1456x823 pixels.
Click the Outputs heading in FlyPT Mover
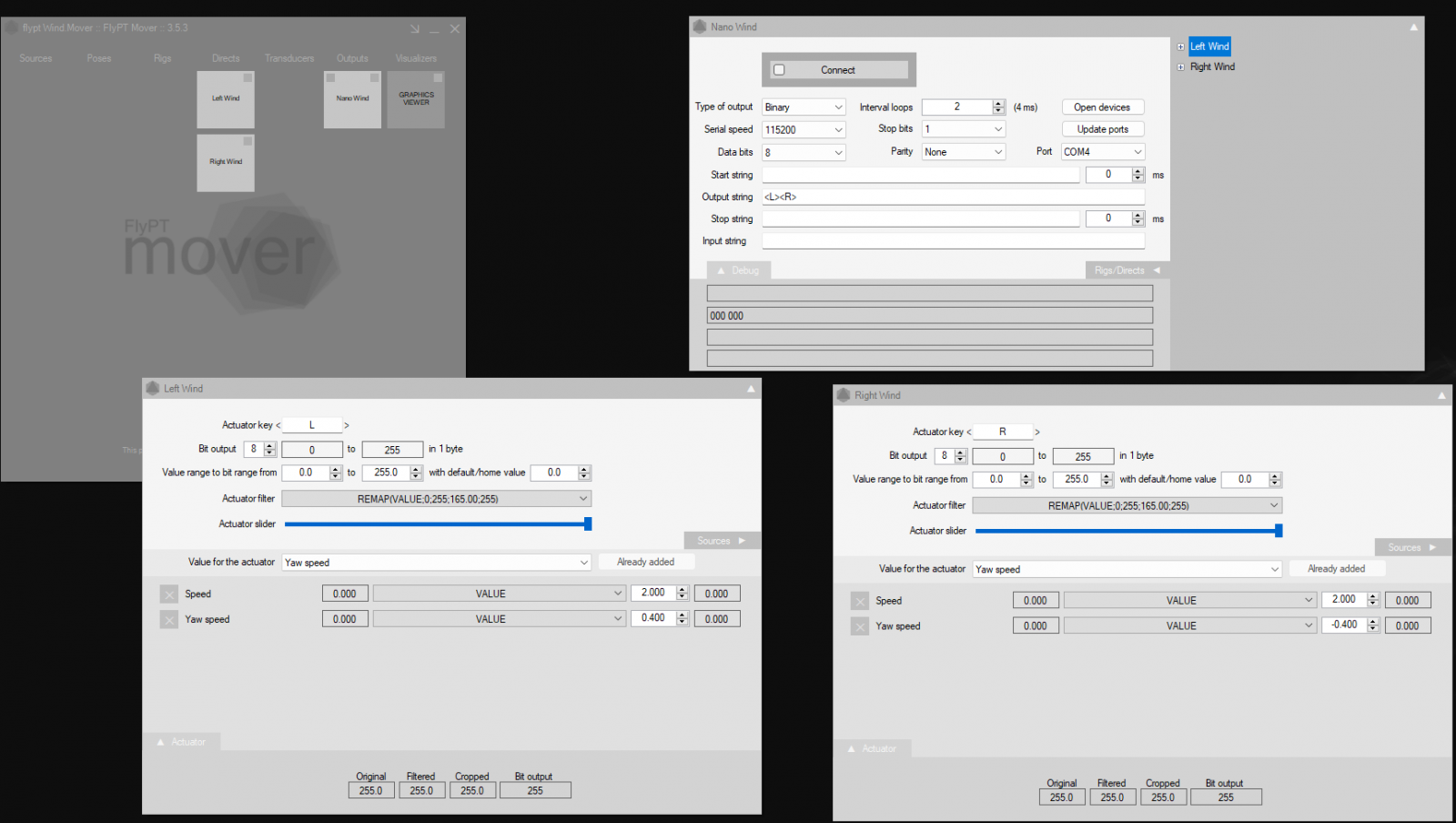click(x=353, y=59)
